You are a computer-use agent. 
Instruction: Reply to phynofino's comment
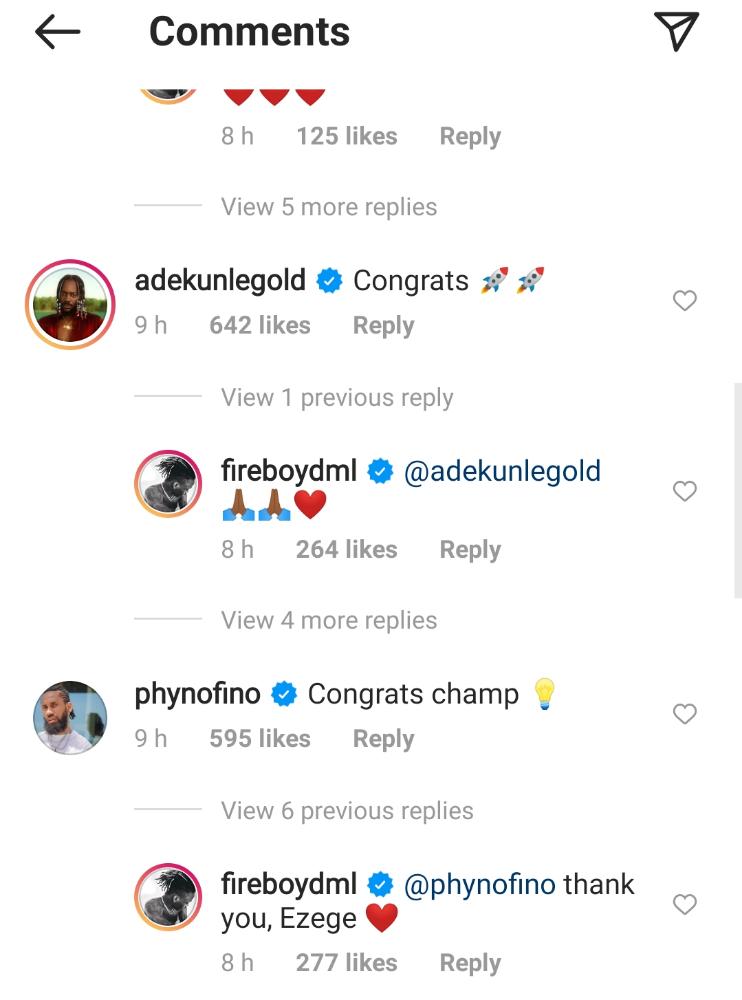(383, 739)
